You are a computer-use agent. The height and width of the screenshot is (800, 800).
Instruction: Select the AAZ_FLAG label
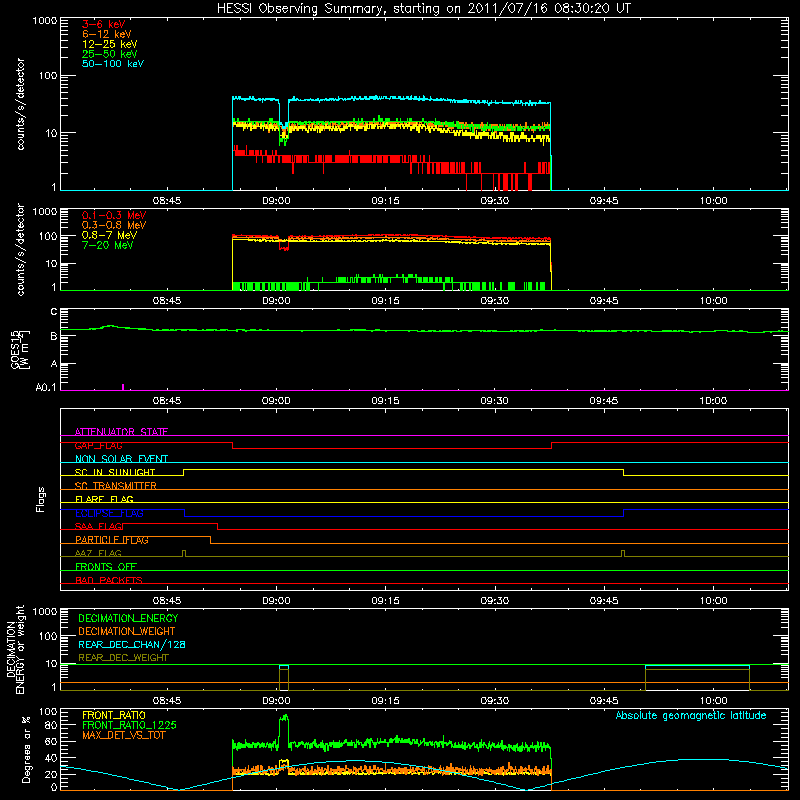coord(98,553)
